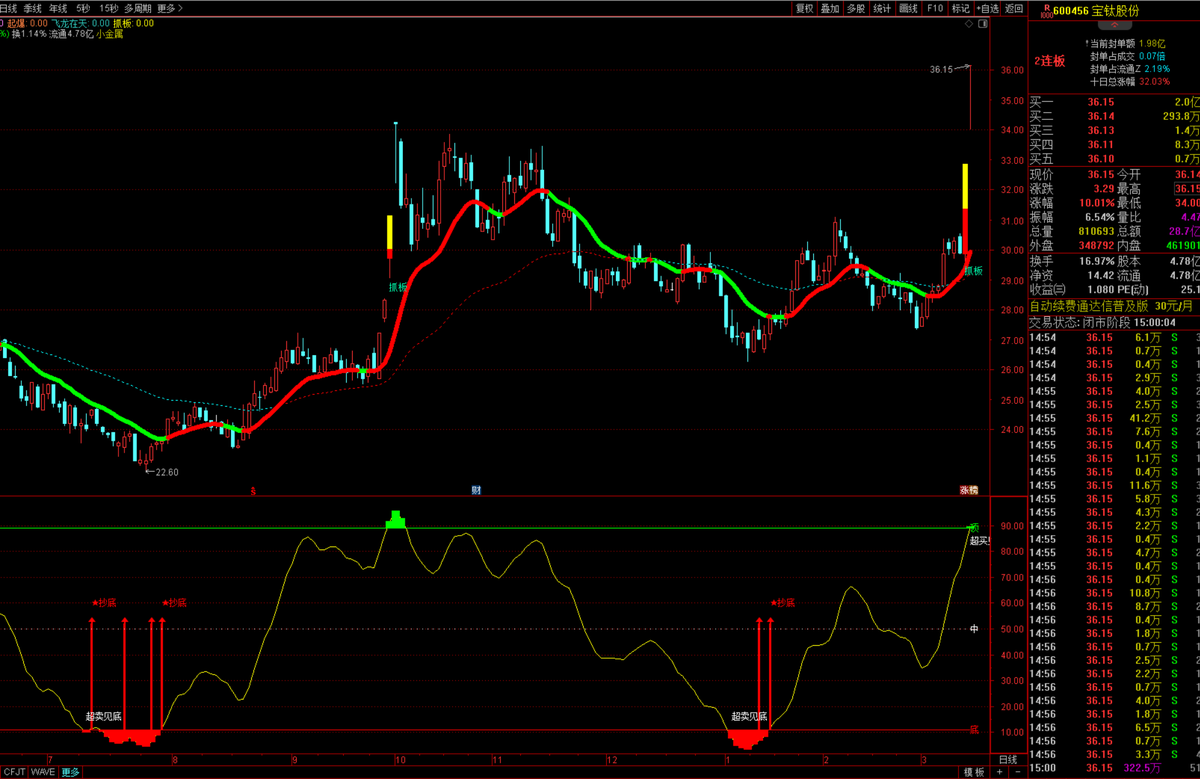Select the 买四 bid row at 36.11
This screenshot has width=1200, height=779.
click(1114, 144)
